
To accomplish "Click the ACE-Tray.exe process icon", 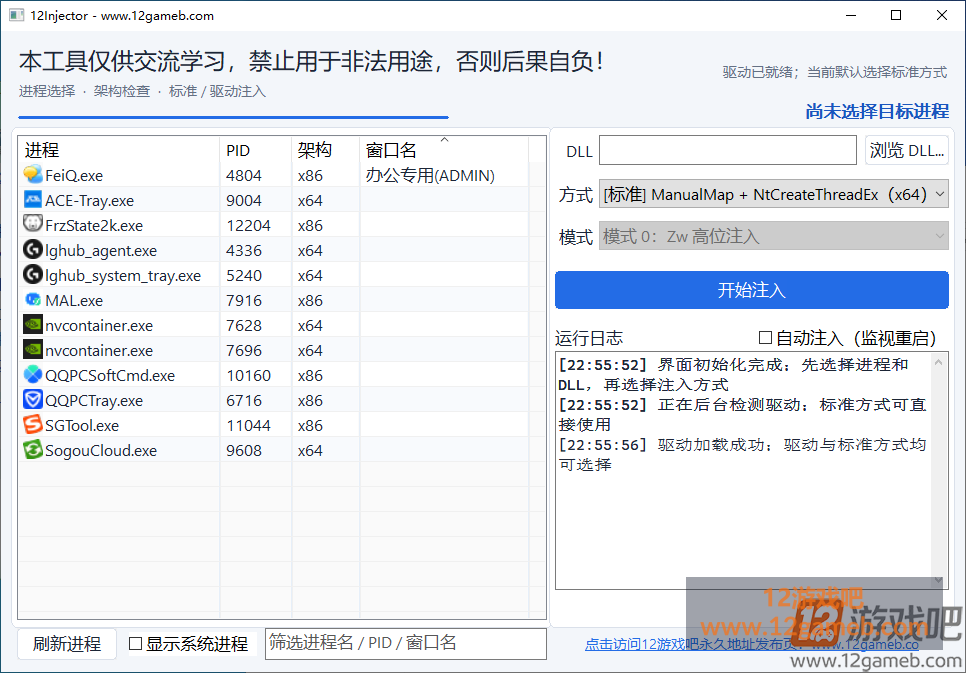I will click(33, 200).
